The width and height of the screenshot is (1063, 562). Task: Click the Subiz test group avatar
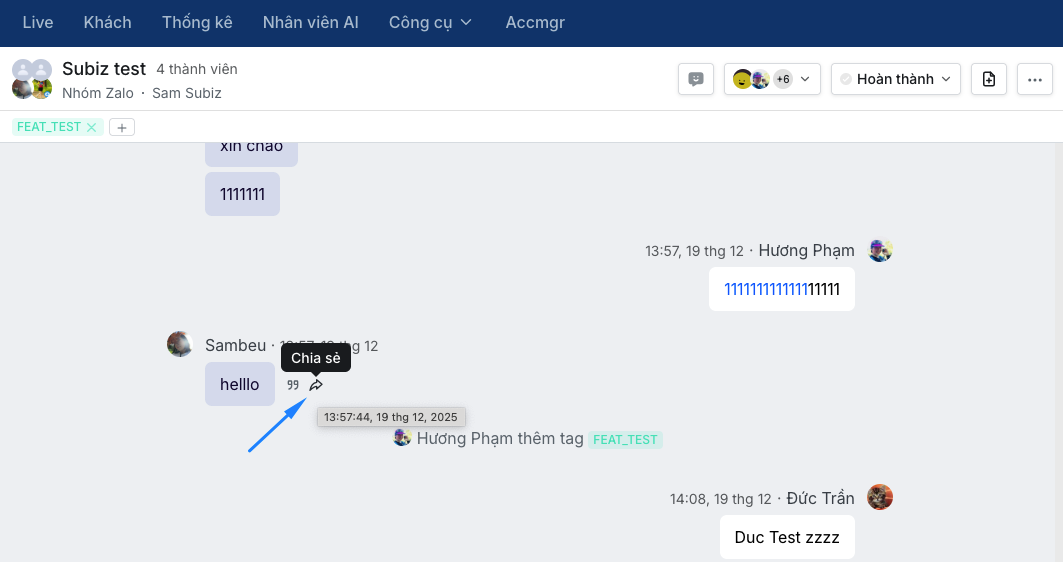tap(31, 79)
